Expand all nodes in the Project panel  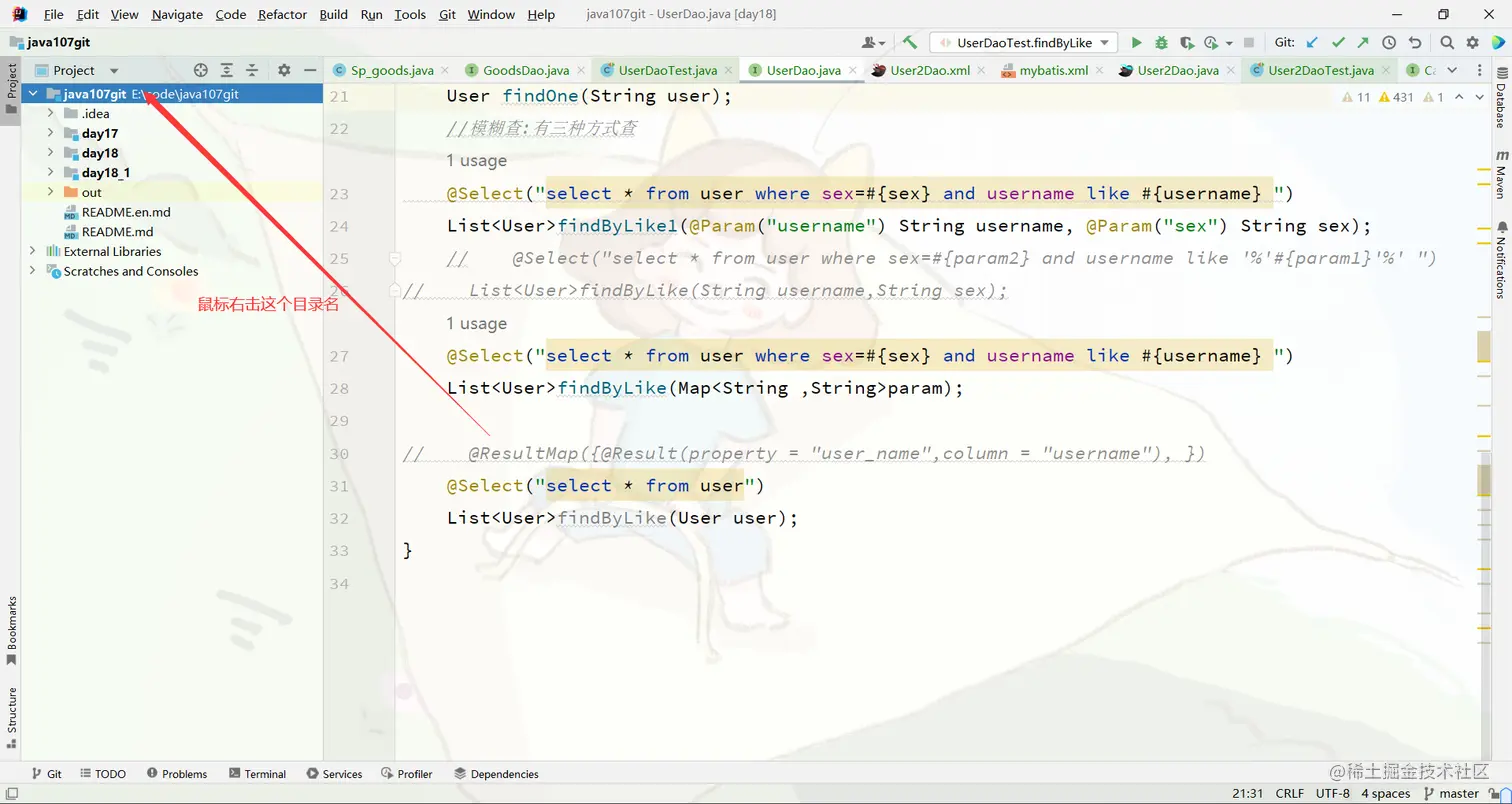[227, 70]
